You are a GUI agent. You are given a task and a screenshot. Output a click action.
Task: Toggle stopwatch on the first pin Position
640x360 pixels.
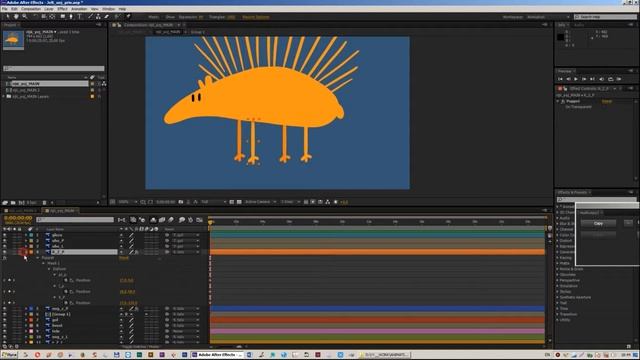click(66, 280)
